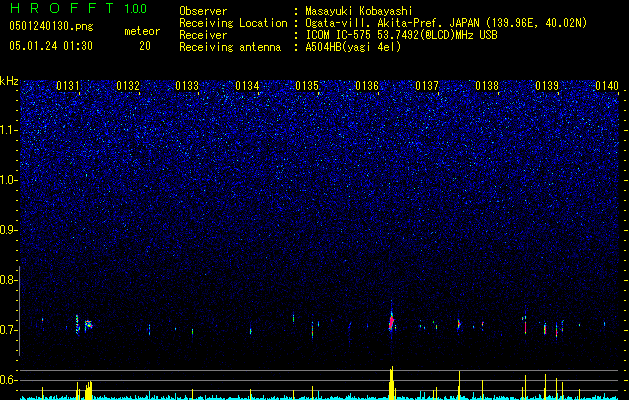Viewport: 629px width, 400px height.
Task: Click the timestamp 05.01.24 01:30
Action: pos(51,46)
